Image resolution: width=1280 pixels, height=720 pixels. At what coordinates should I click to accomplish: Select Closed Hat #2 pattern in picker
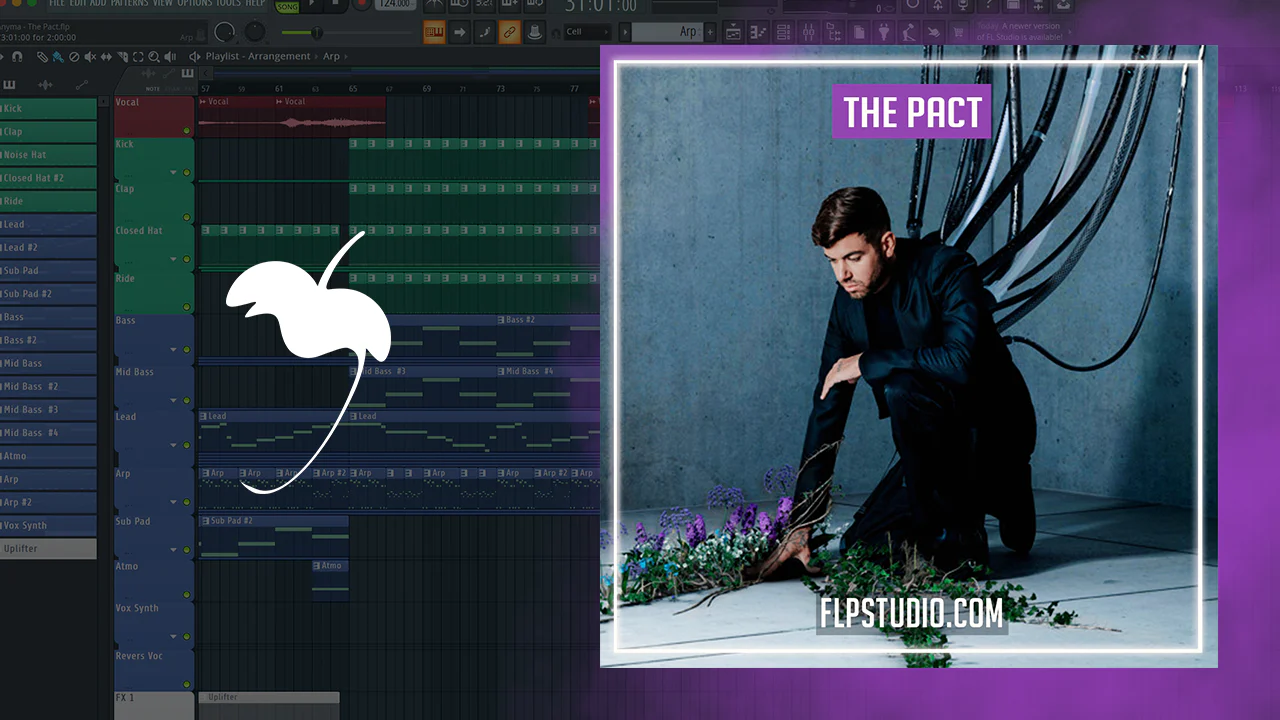[x=48, y=178]
